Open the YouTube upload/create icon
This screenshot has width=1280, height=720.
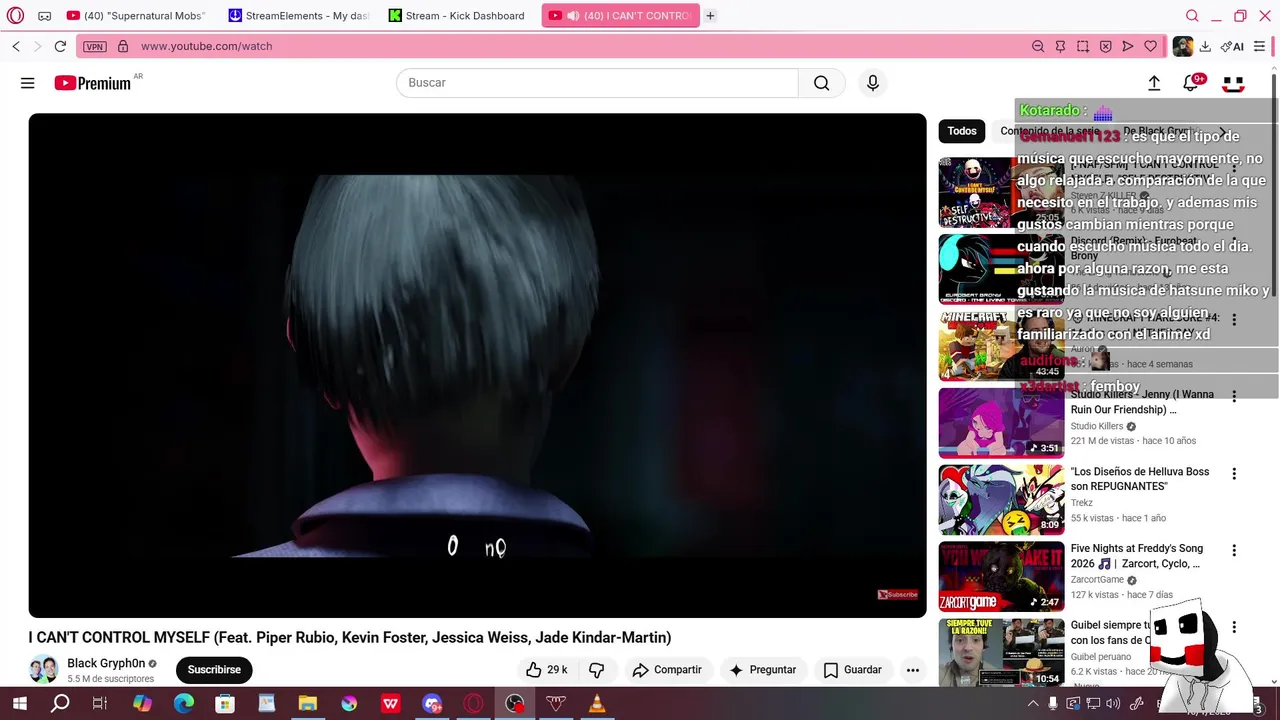[1154, 83]
